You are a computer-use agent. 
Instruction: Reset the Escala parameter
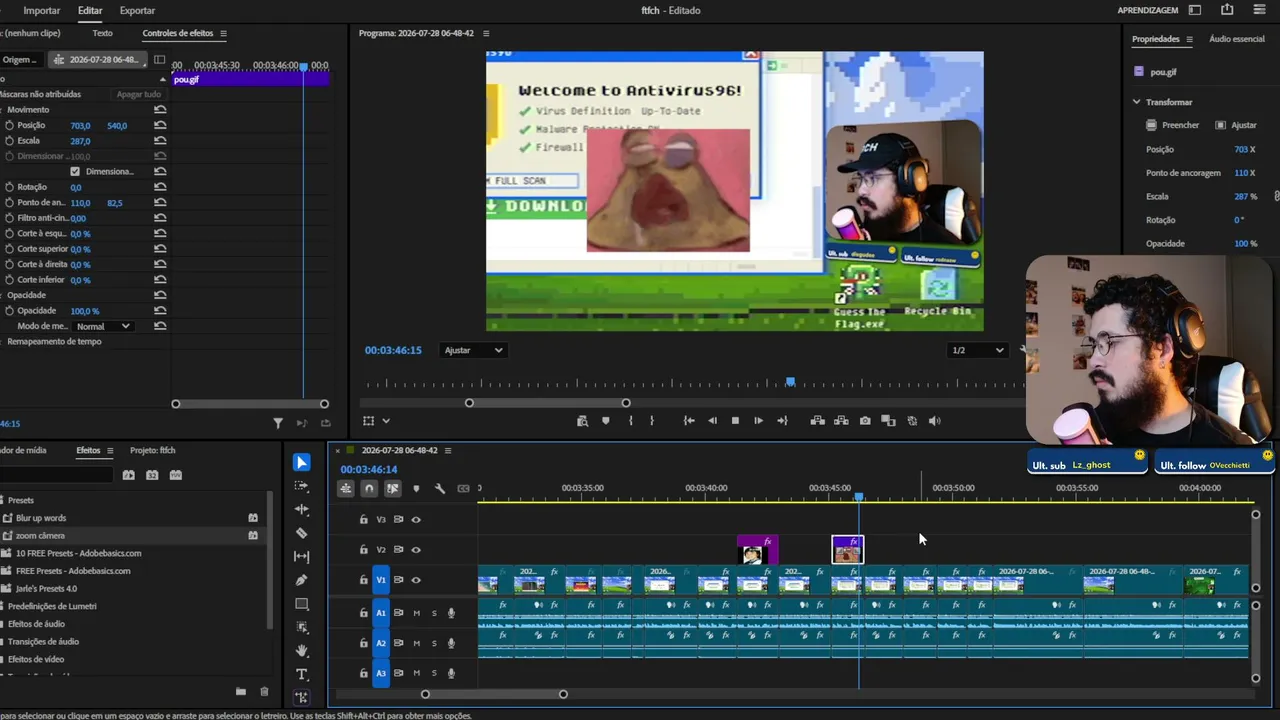click(x=160, y=141)
